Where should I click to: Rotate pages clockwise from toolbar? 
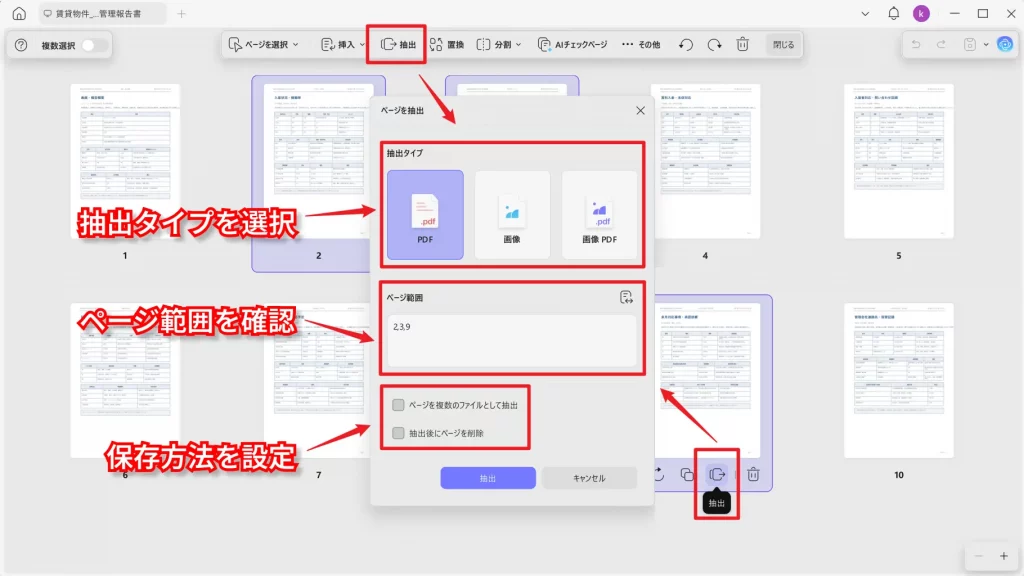pyautogui.click(x=714, y=44)
